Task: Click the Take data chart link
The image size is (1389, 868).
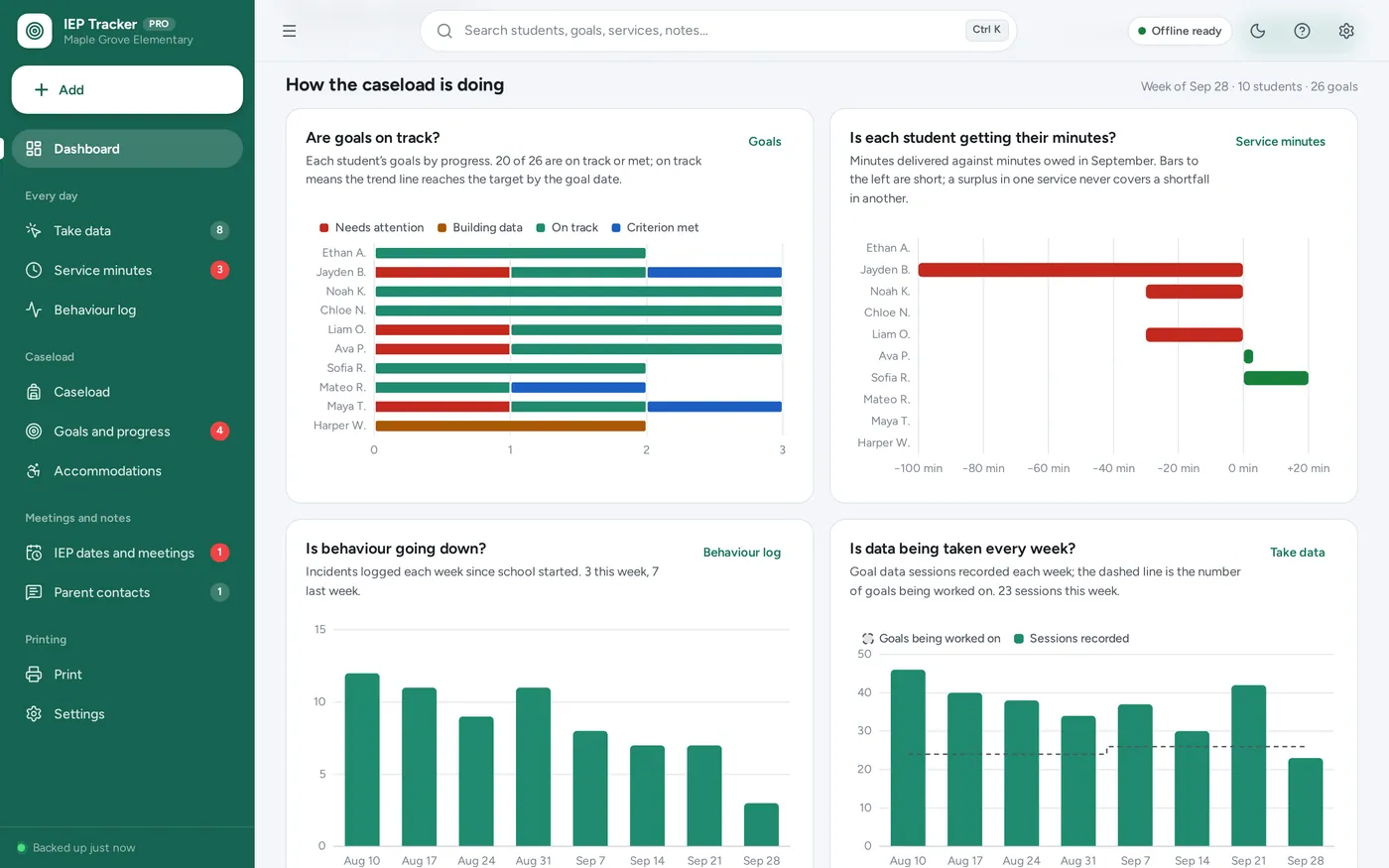Action: click(x=1298, y=553)
